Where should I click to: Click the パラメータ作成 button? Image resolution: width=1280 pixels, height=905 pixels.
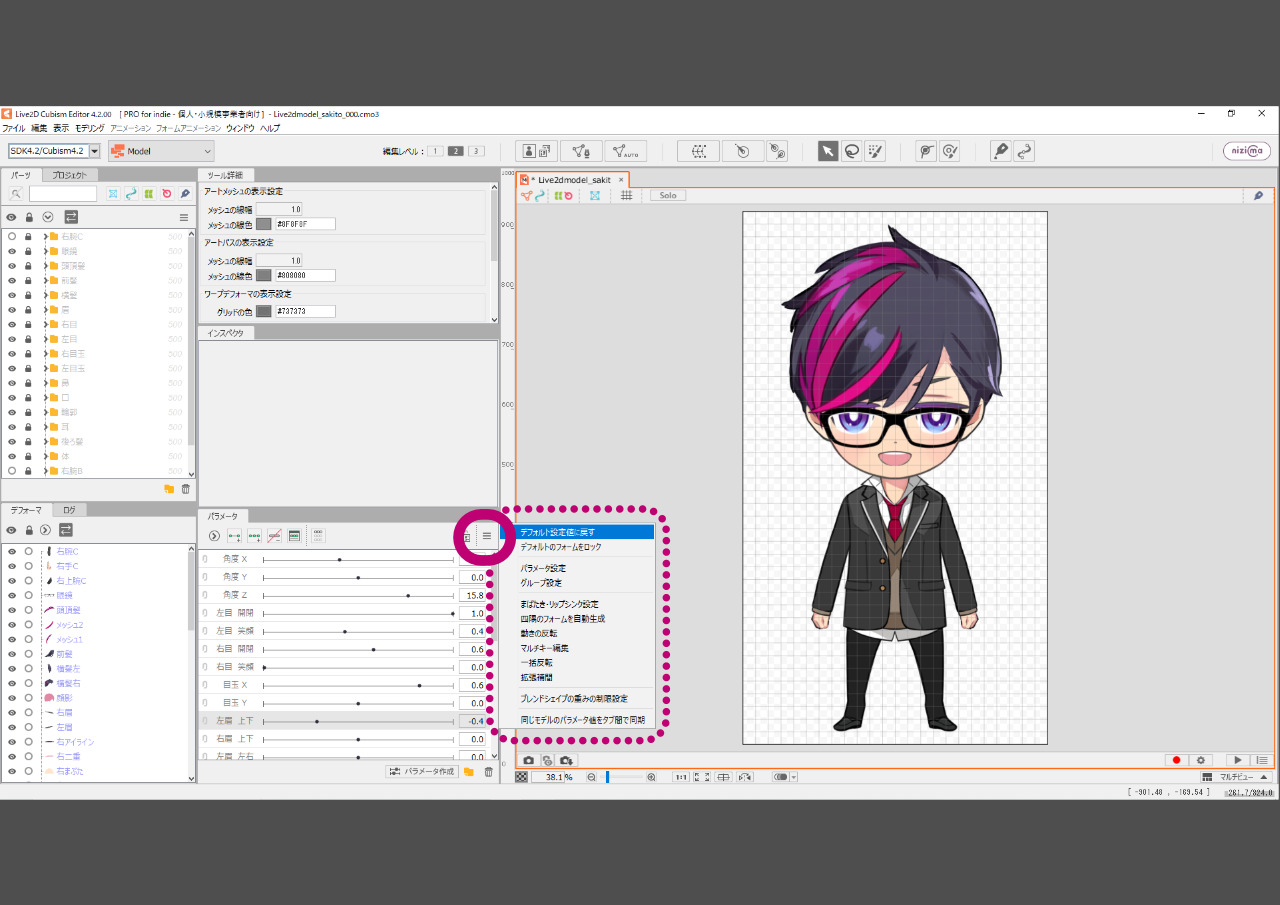(x=422, y=772)
